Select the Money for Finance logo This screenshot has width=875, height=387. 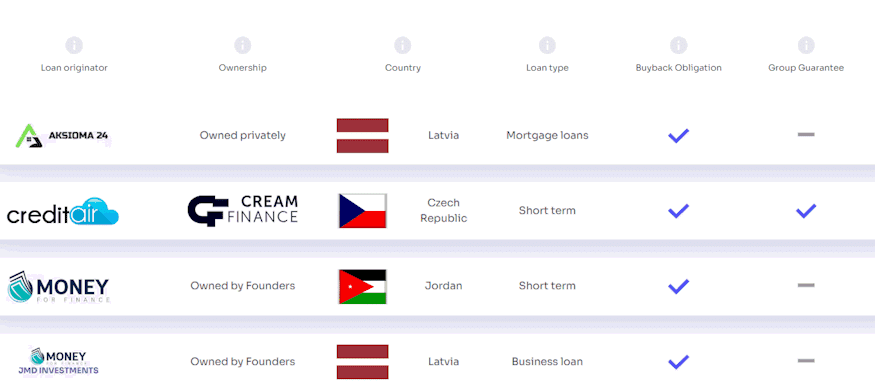coord(58,287)
